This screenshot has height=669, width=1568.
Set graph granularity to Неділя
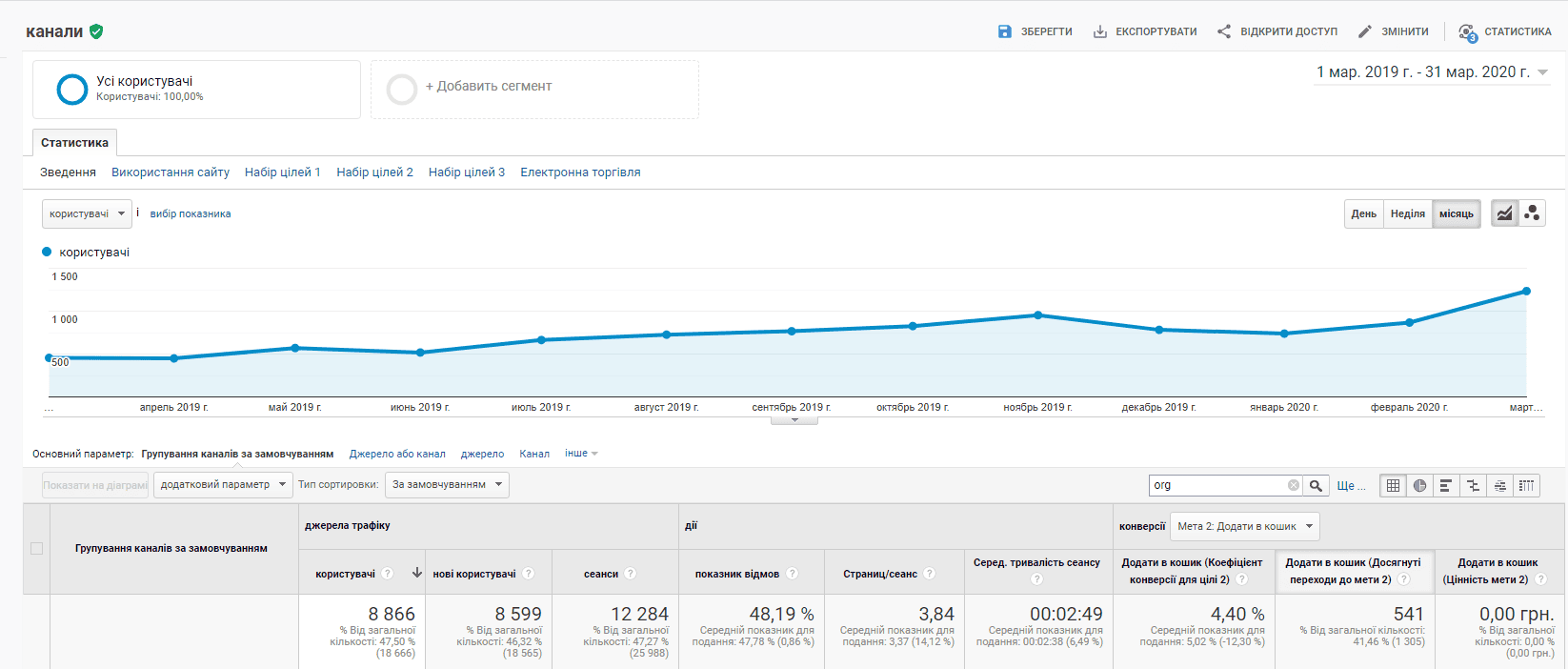[x=1408, y=213]
